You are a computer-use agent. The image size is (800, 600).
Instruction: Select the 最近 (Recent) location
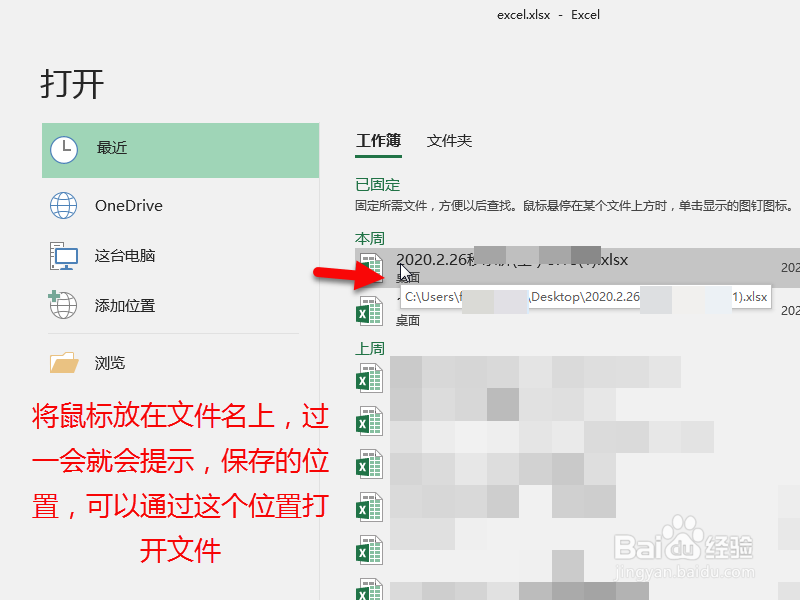[181, 151]
